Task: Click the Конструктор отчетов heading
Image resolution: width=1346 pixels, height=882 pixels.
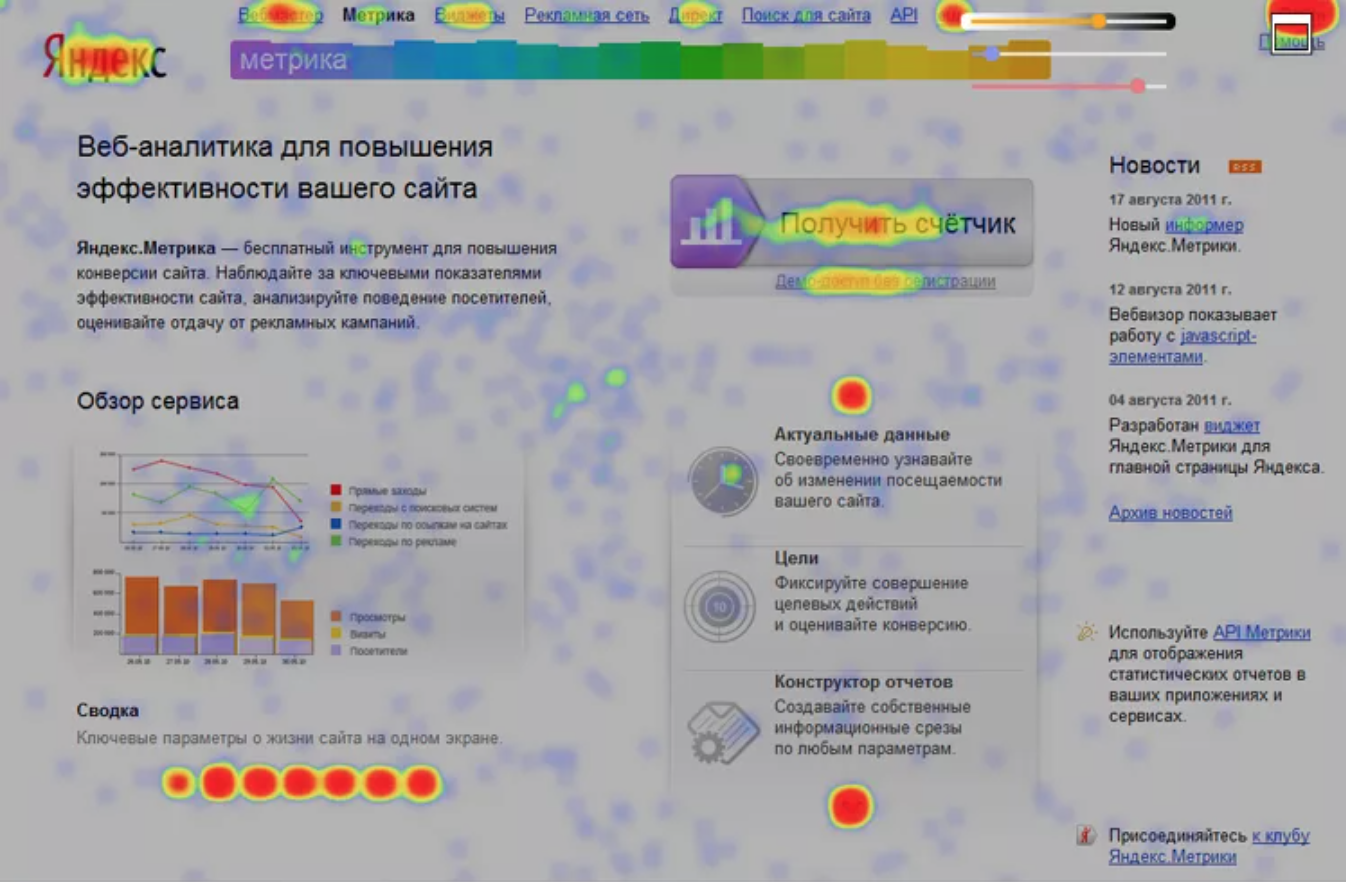Action: point(864,682)
